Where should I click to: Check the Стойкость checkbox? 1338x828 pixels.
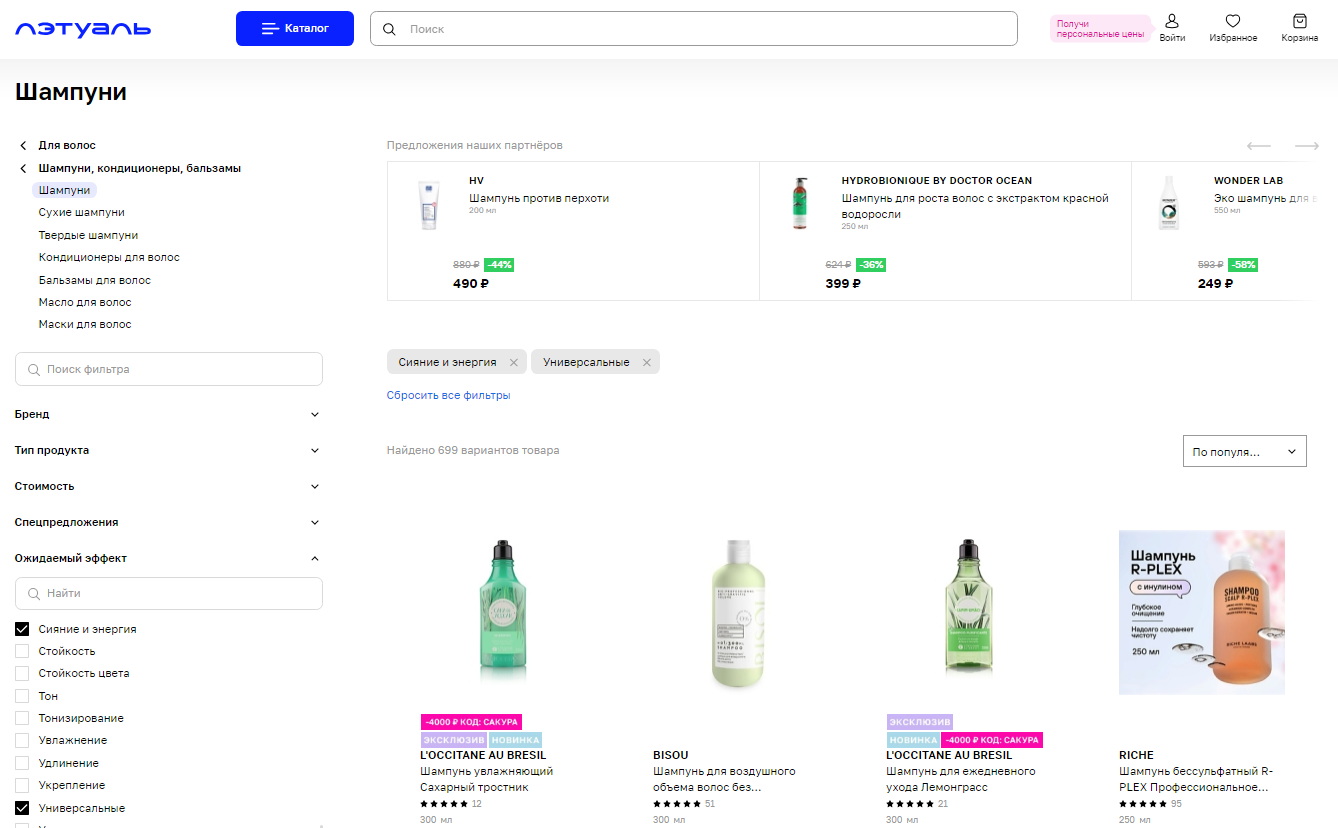(x=22, y=651)
